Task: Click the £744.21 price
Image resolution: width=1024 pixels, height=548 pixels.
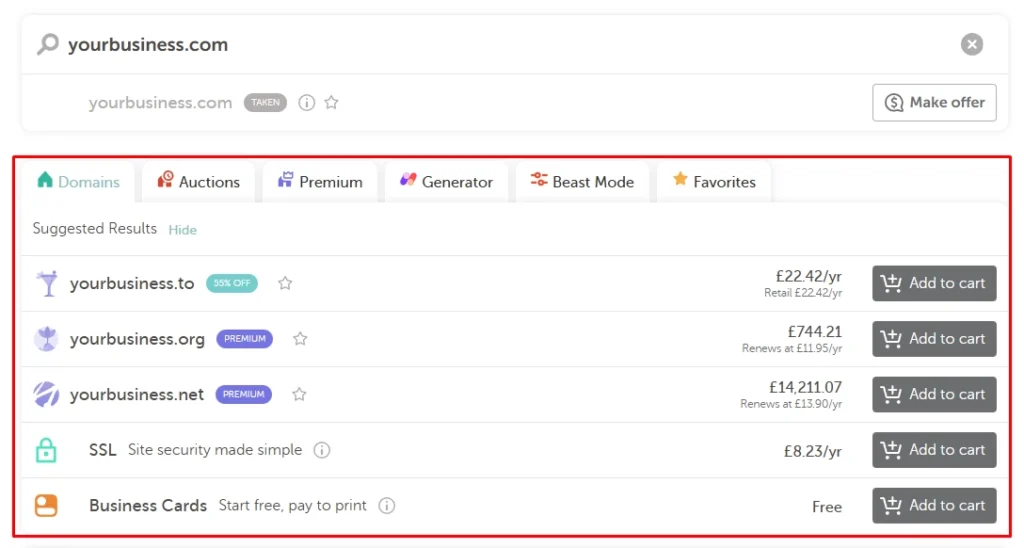Action: coord(814,332)
